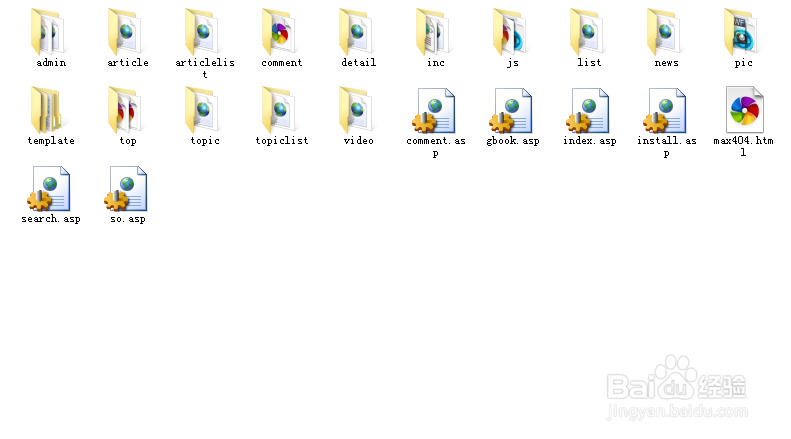The height and width of the screenshot is (439, 791).
Task: Click the 'pic' folder name label
Action: pyautogui.click(x=744, y=63)
